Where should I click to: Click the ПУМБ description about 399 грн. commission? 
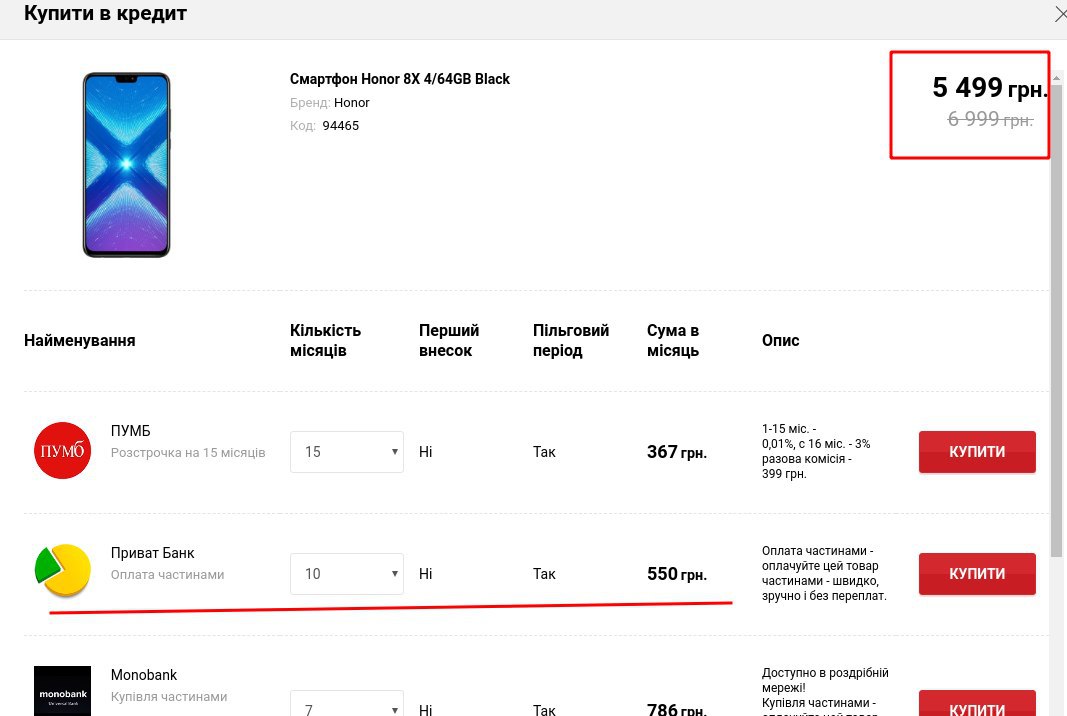coord(816,451)
